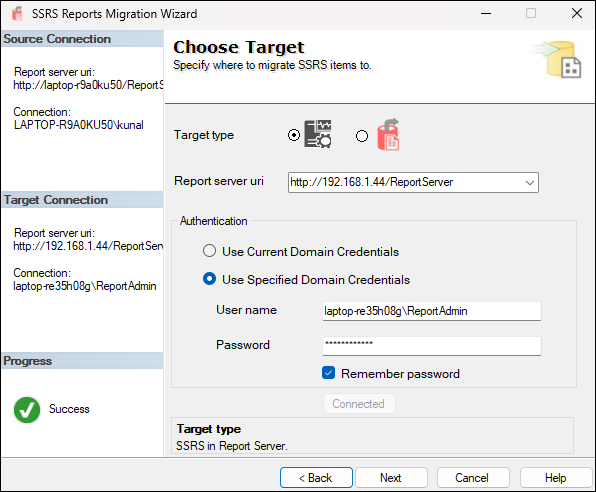Select Use Current Domain Credentials option
The height and width of the screenshot is (492, 596).
coord(209,251)
